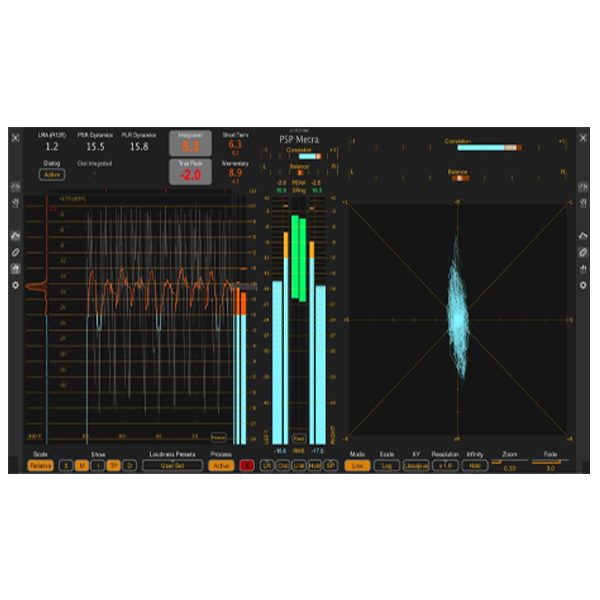This screenshot has height=600, width=600.
Task: Click the clipboard icon on left sidebar
Action: click(16, 268)
